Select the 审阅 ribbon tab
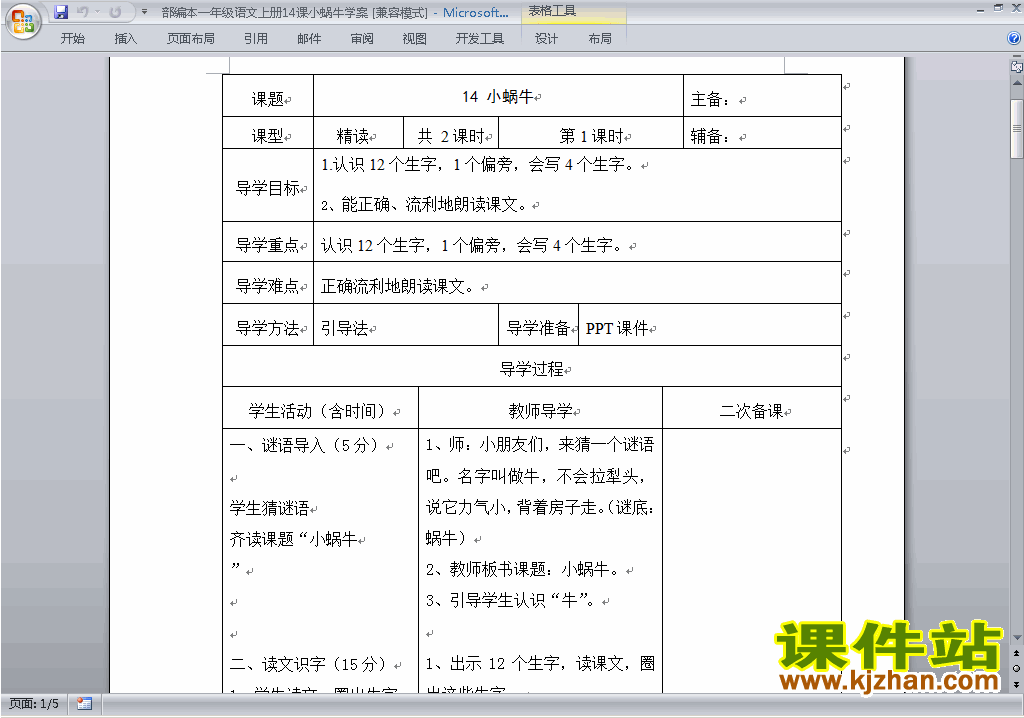This screenshot has width=1024, height=718. [362, 39]
